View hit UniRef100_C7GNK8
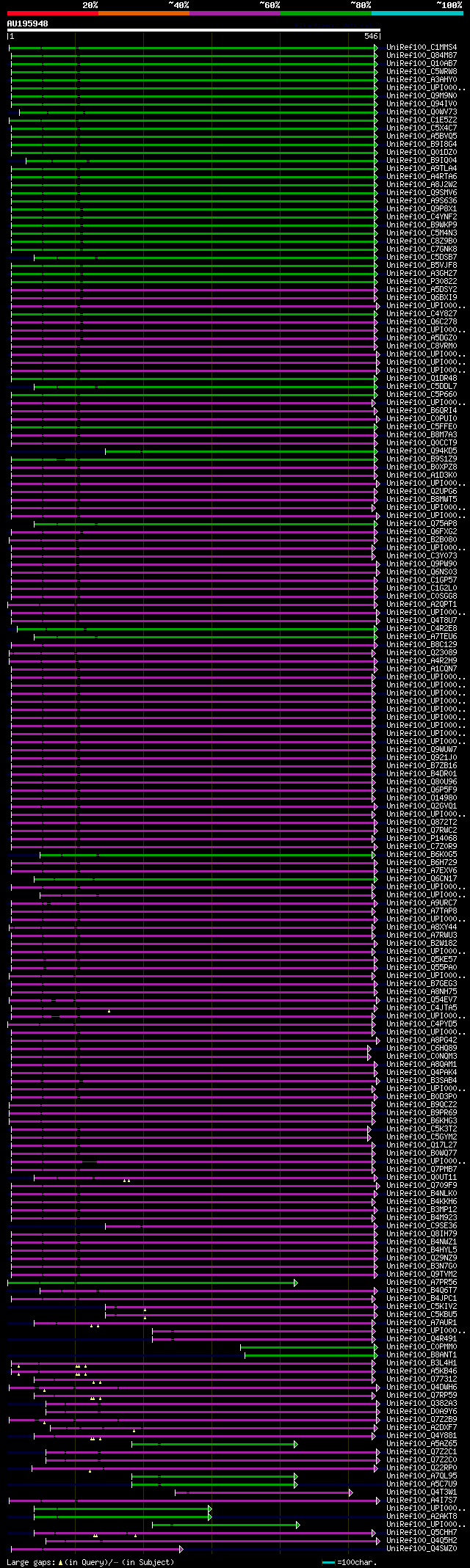470x1568 pixels. point(422,249)
